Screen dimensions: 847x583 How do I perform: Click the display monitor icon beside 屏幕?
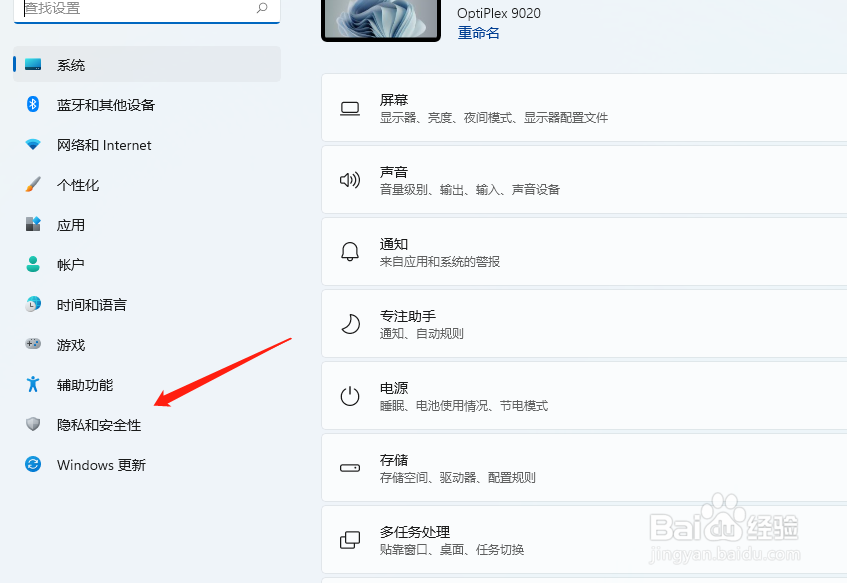[x=350, y=108]
